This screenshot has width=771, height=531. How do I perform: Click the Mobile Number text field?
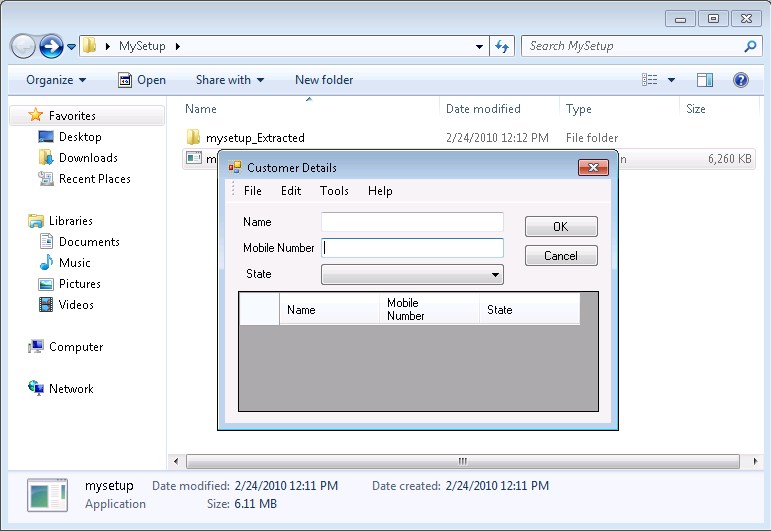[x=412, y=248]
